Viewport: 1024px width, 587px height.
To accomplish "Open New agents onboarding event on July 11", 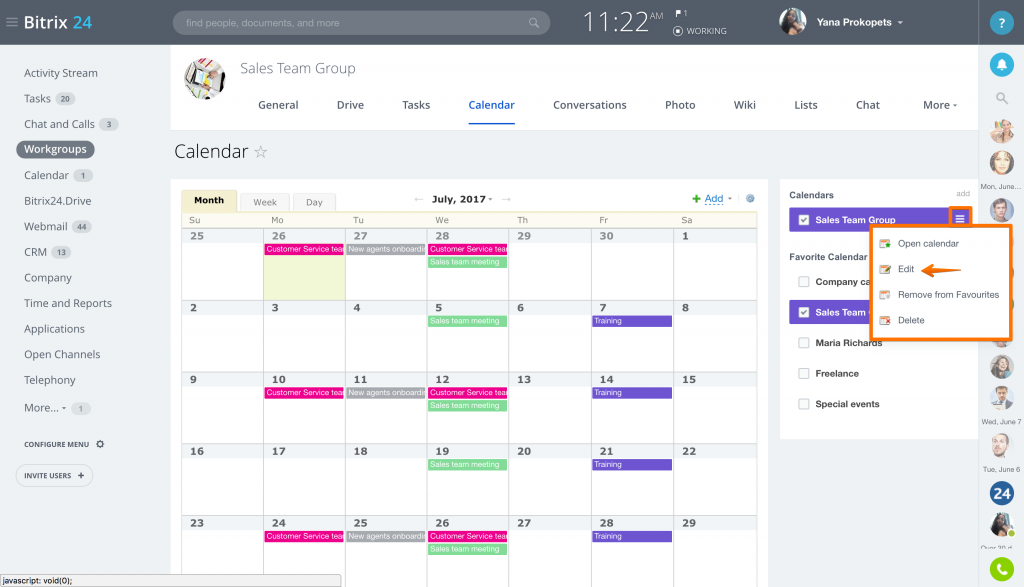I will (x=386, y=393).
